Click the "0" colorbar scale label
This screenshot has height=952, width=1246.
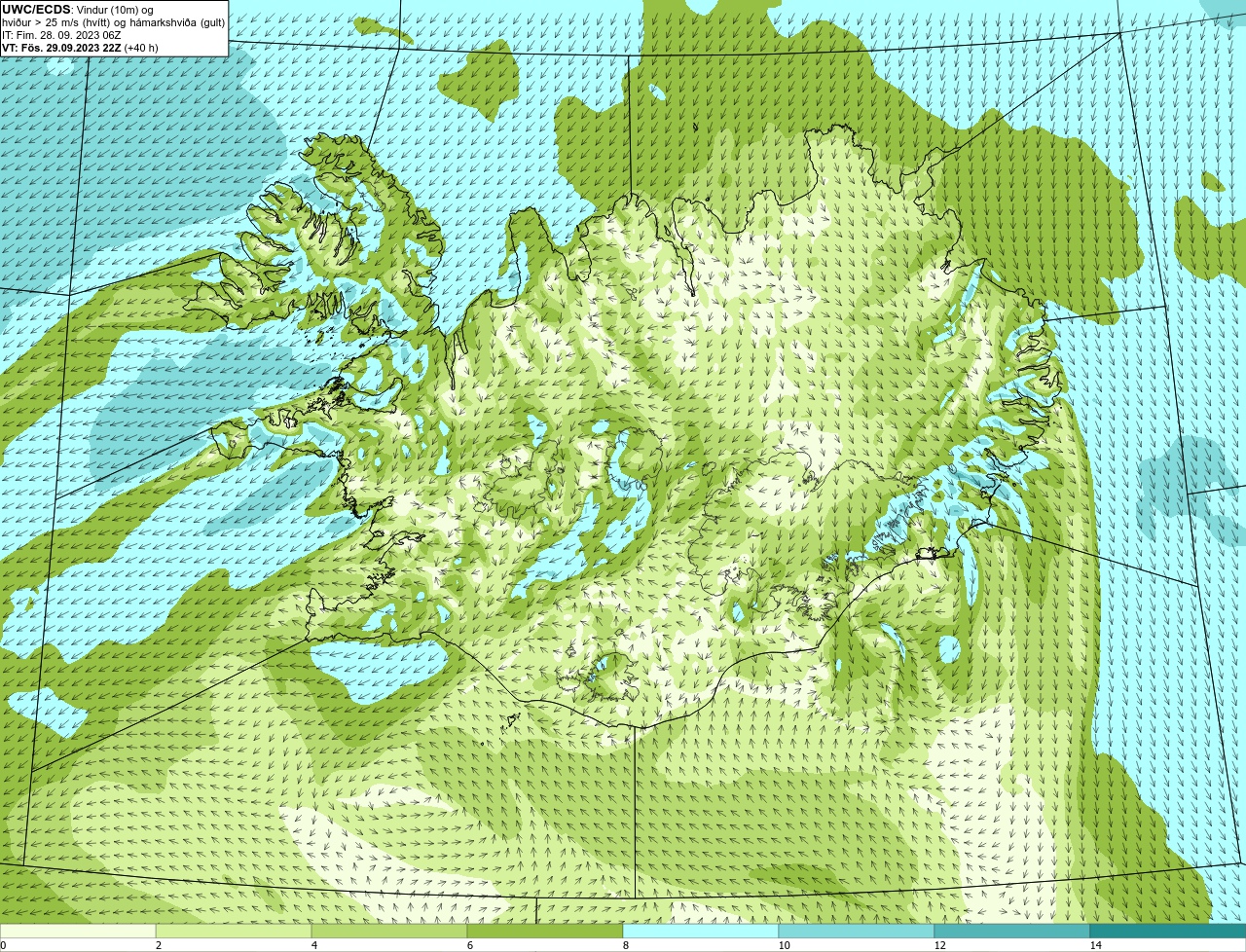[3, 945]
